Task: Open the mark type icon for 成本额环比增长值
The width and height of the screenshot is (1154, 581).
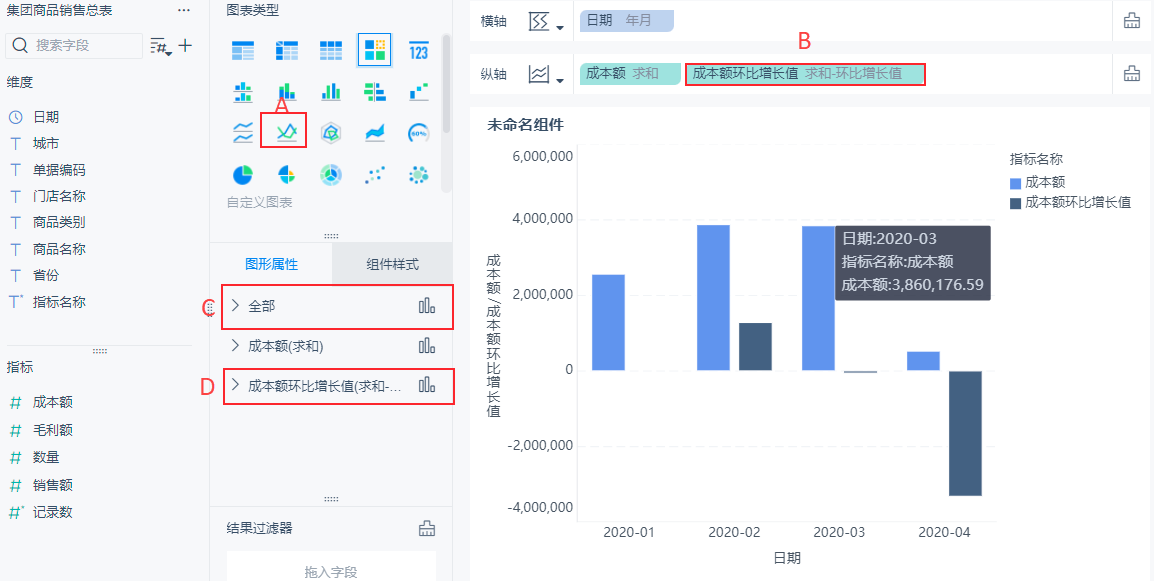Action: (x=427, y=385)
